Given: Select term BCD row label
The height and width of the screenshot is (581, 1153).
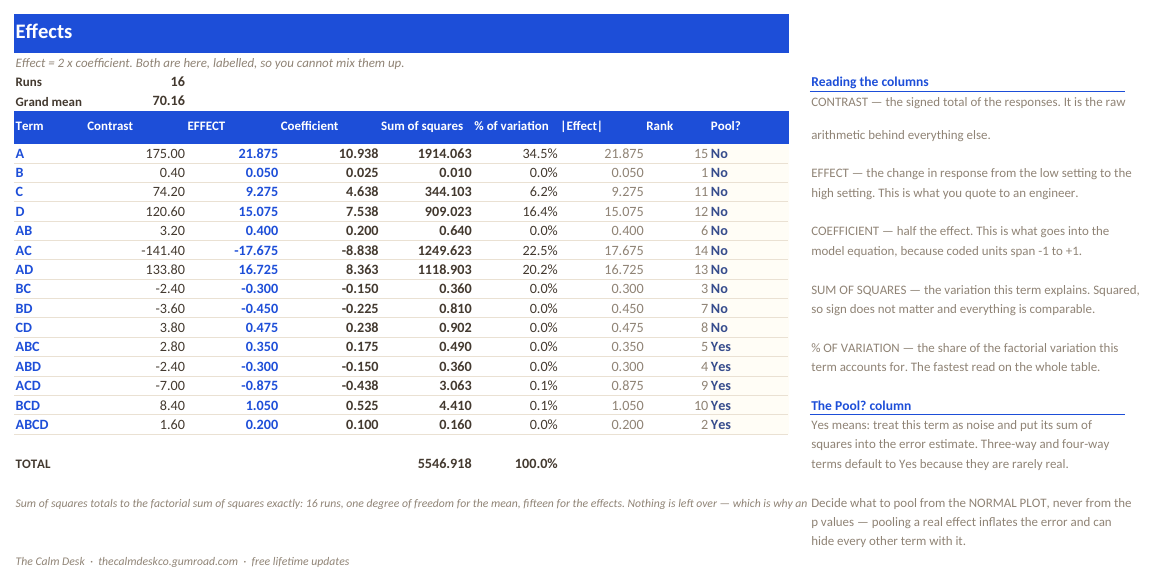Looking at the screenshot, I should tap(27, 406).
